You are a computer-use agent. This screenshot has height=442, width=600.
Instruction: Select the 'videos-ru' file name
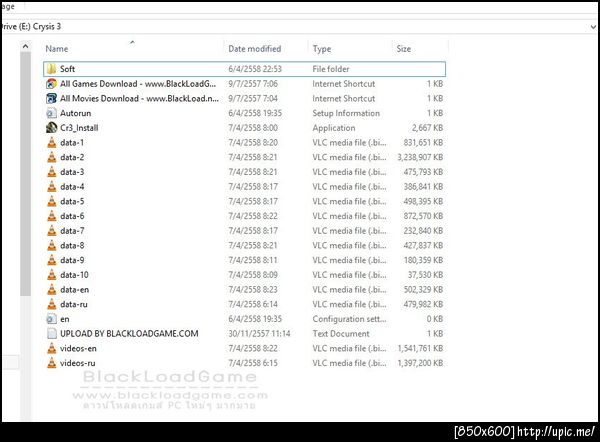click(x=78, y=363)
